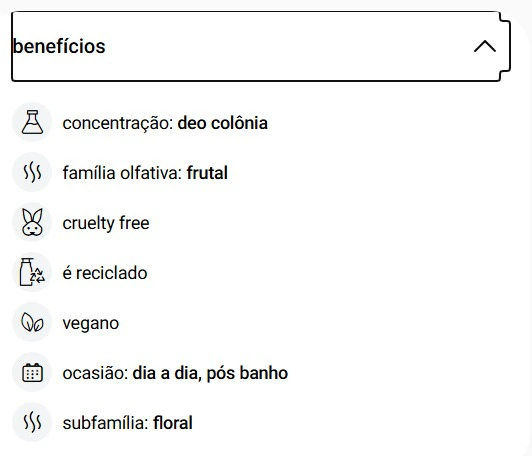Click the dia a dia, pós banho text
Viewport: 532px width, 456px height.
[210, 373]
